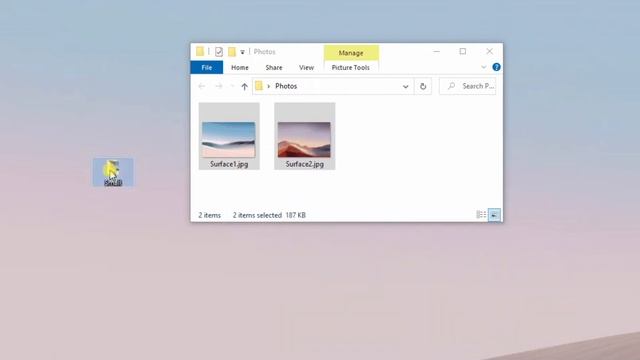Click the Photos path in the address bar
The width and height of the screenshot is (640, 360).
(286, 86)
